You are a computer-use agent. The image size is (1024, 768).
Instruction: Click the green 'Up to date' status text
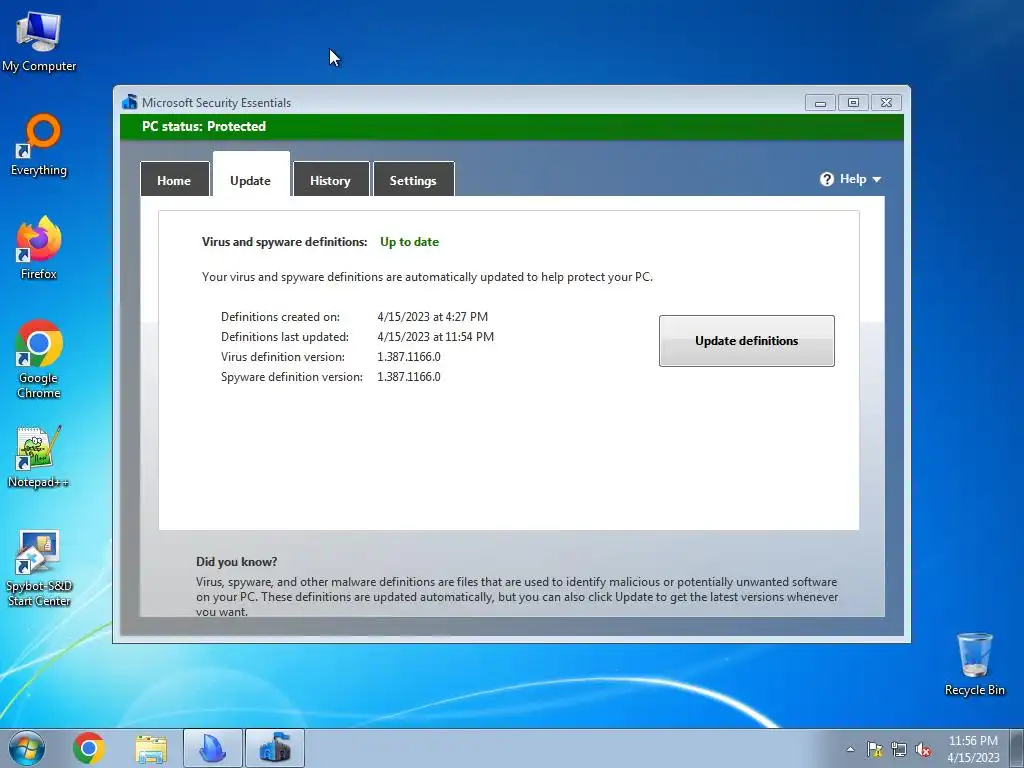[x=409, y=242]
